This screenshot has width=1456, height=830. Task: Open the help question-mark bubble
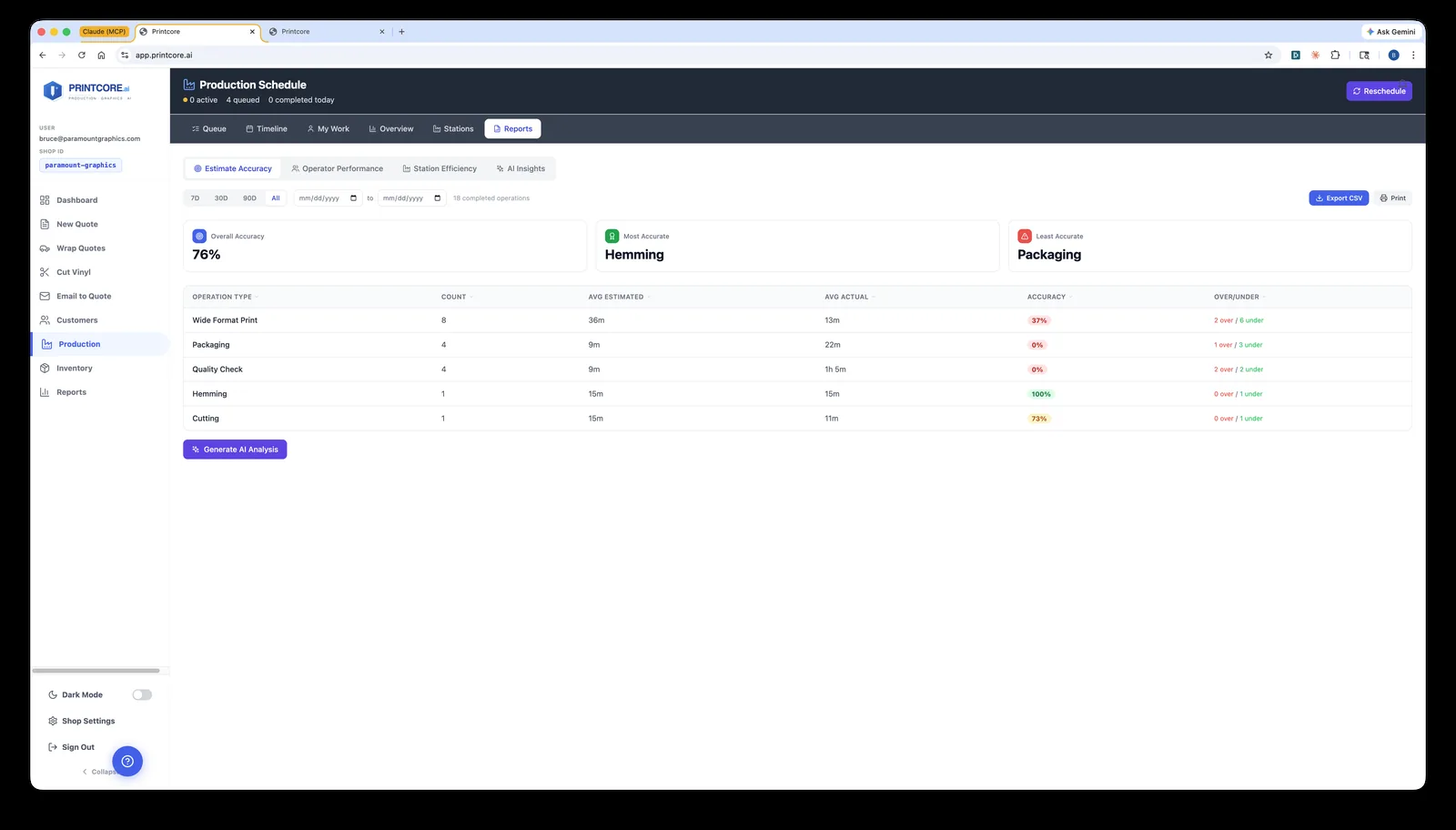(x=127, y=761)
